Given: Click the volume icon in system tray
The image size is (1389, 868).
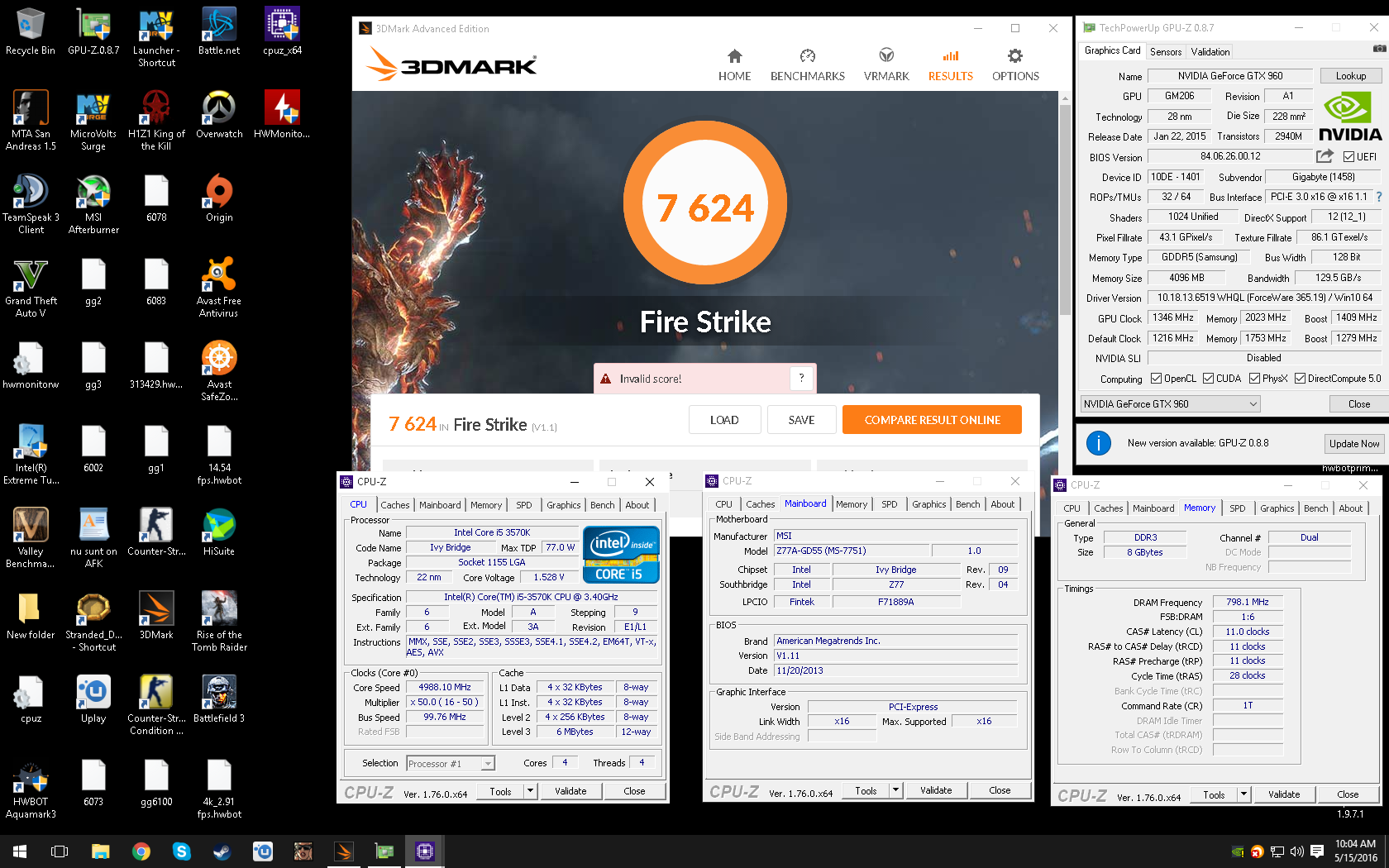Looking at the screenshot, I should [x=1296, y=851].
